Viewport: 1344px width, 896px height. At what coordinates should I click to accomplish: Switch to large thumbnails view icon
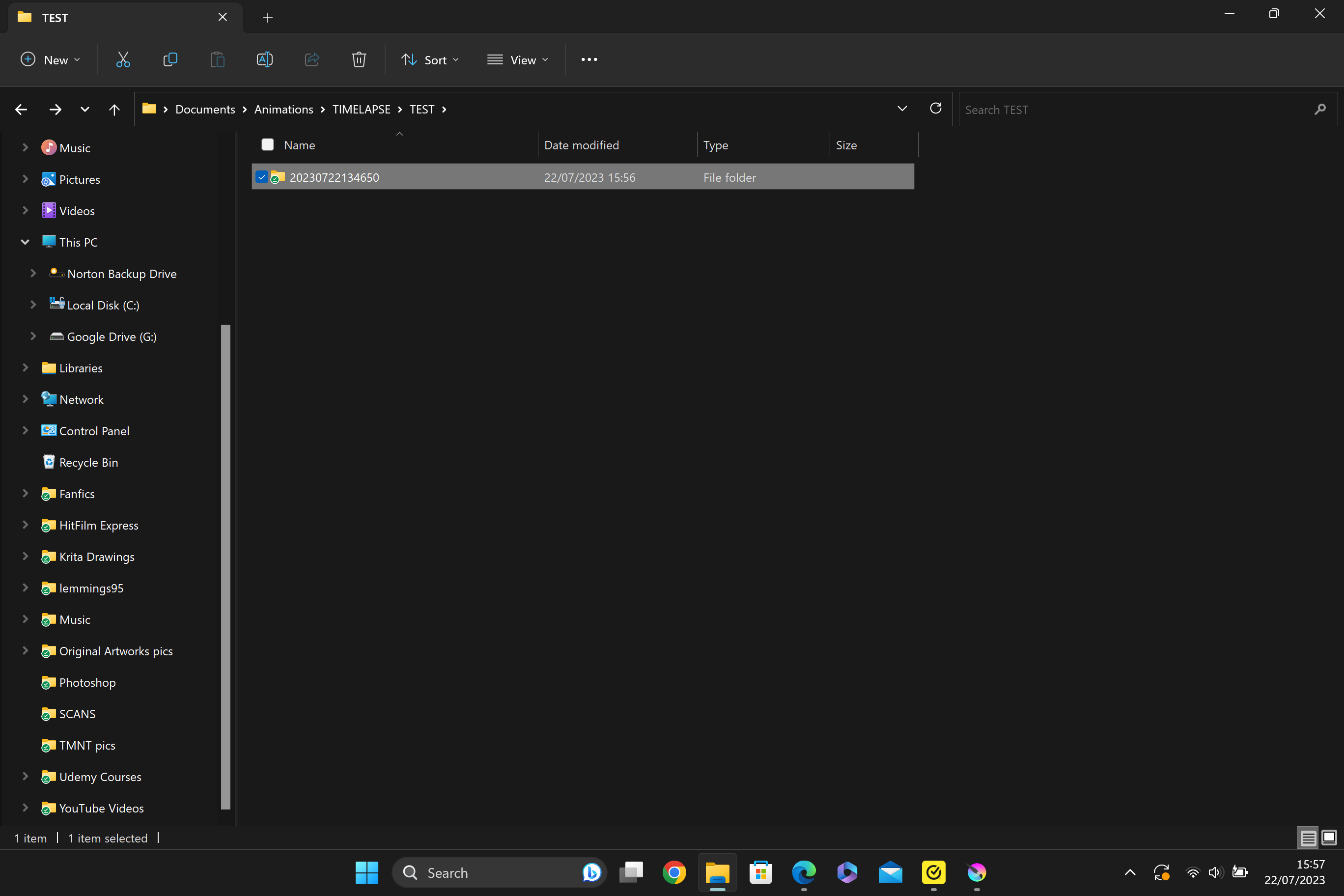tap(1329, 838)
